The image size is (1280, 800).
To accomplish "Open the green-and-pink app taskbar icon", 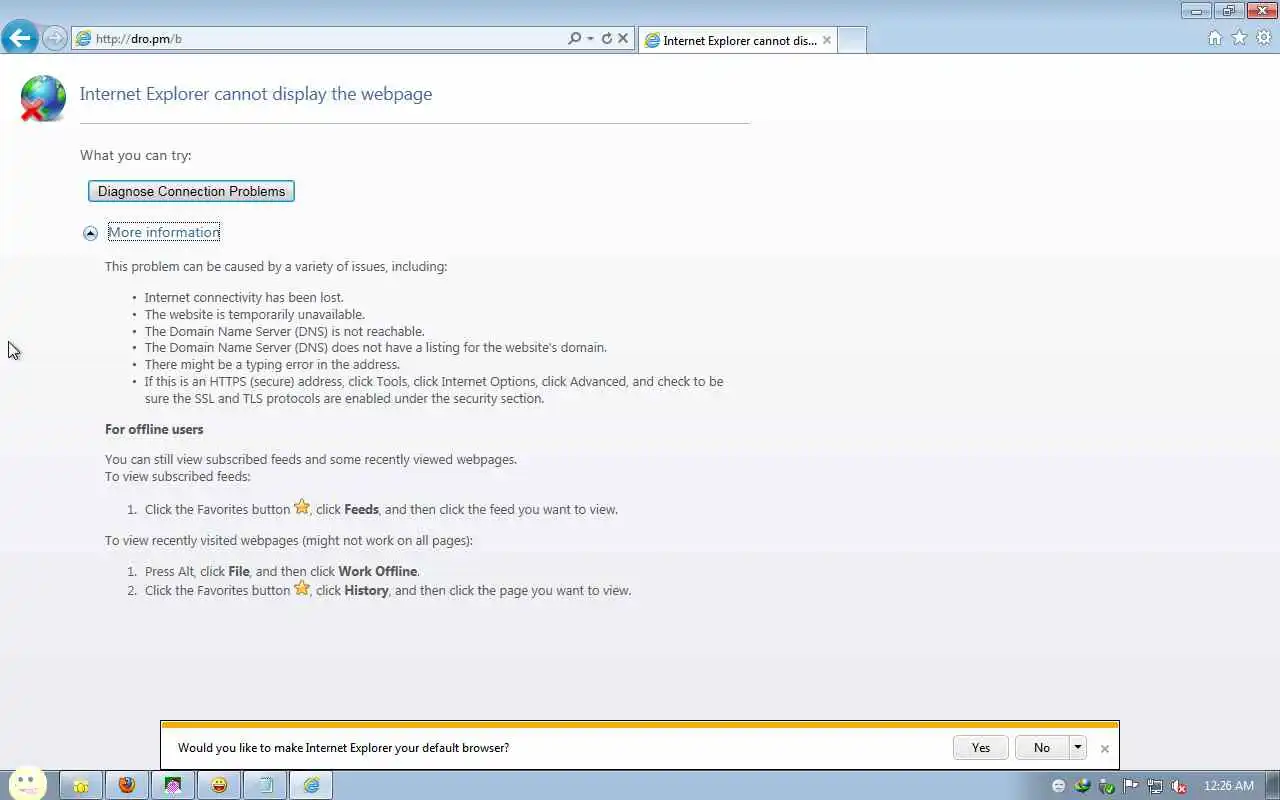I will pos(173,785).
